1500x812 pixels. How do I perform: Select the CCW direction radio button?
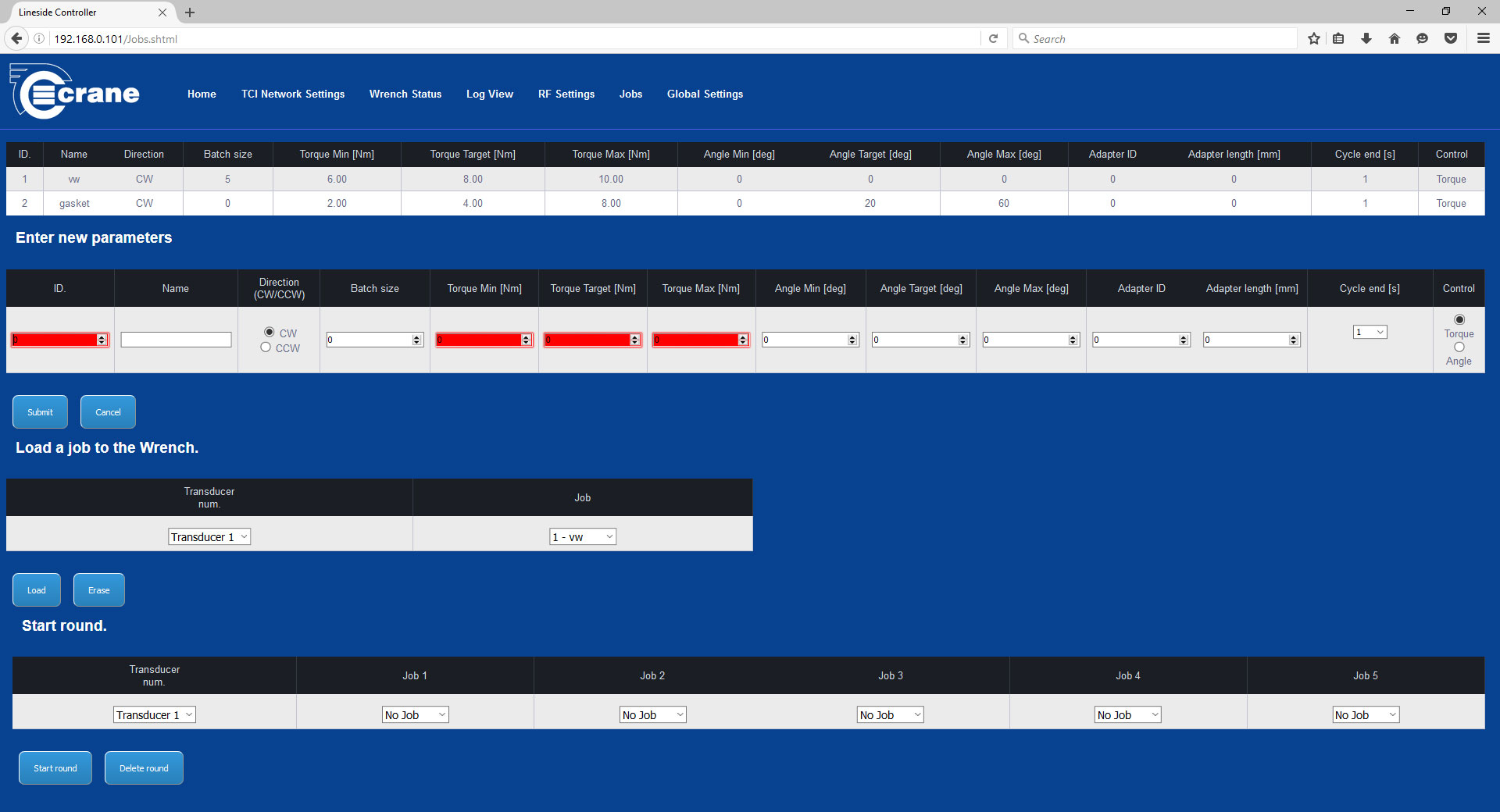coord(266,347)
